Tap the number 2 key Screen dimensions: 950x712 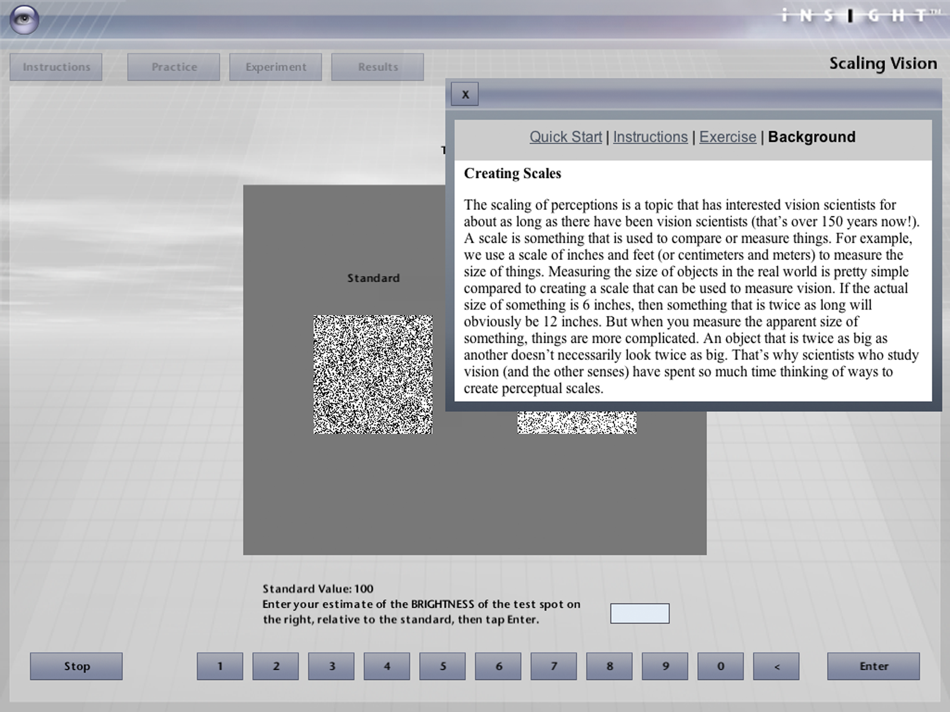pyautogui.click(x=276, y=666)
